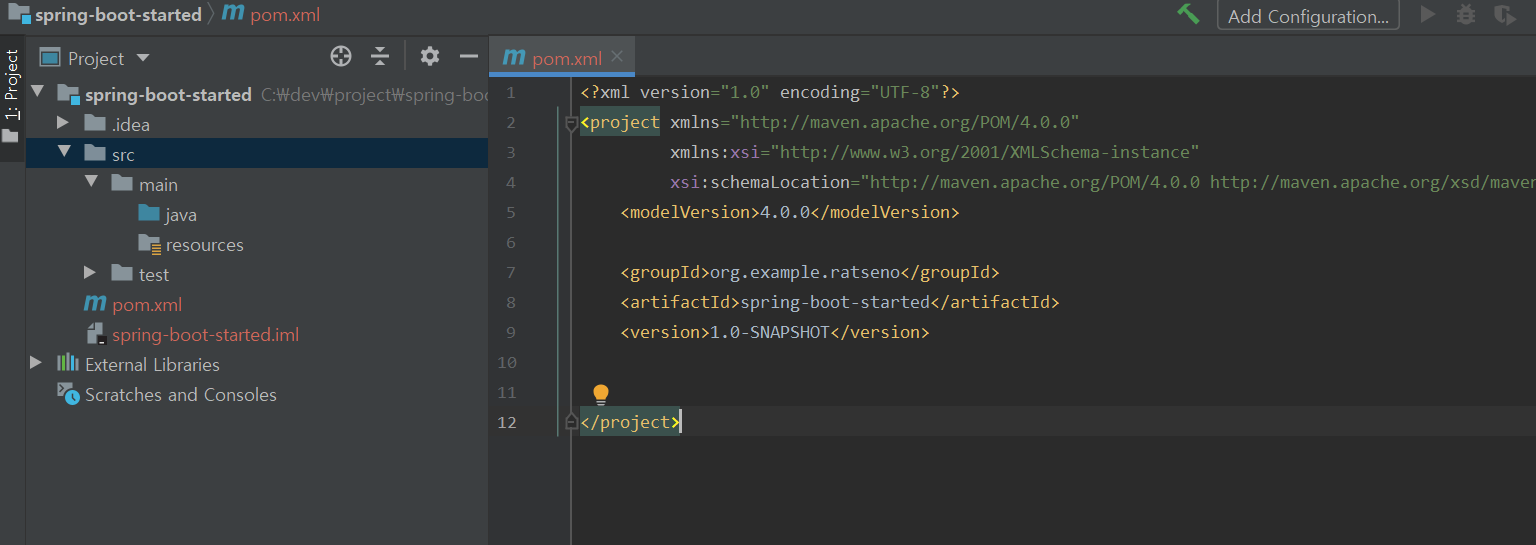
Task: Select the spring-boot-started root in tree
Action: click(x=168, y=94)
